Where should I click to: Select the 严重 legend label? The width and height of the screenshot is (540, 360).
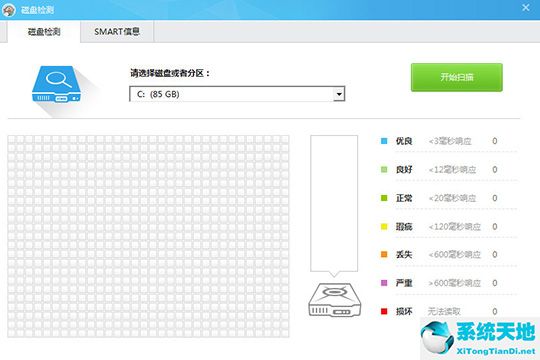coord(404,283)
